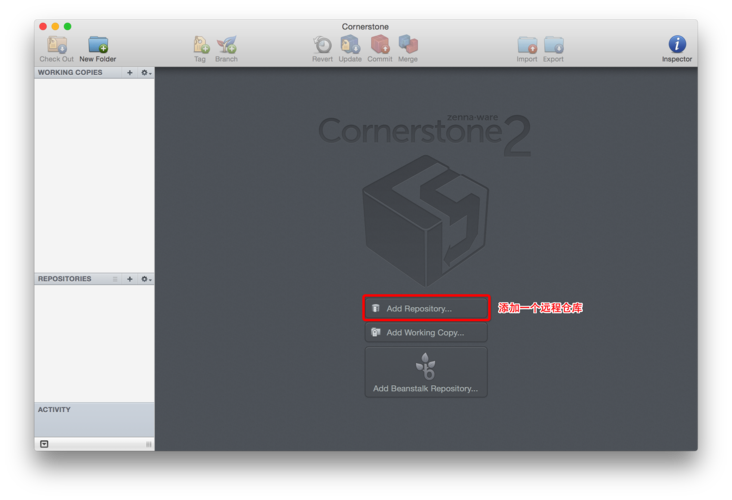Click the Tag toolbar icon

[200, 45]
